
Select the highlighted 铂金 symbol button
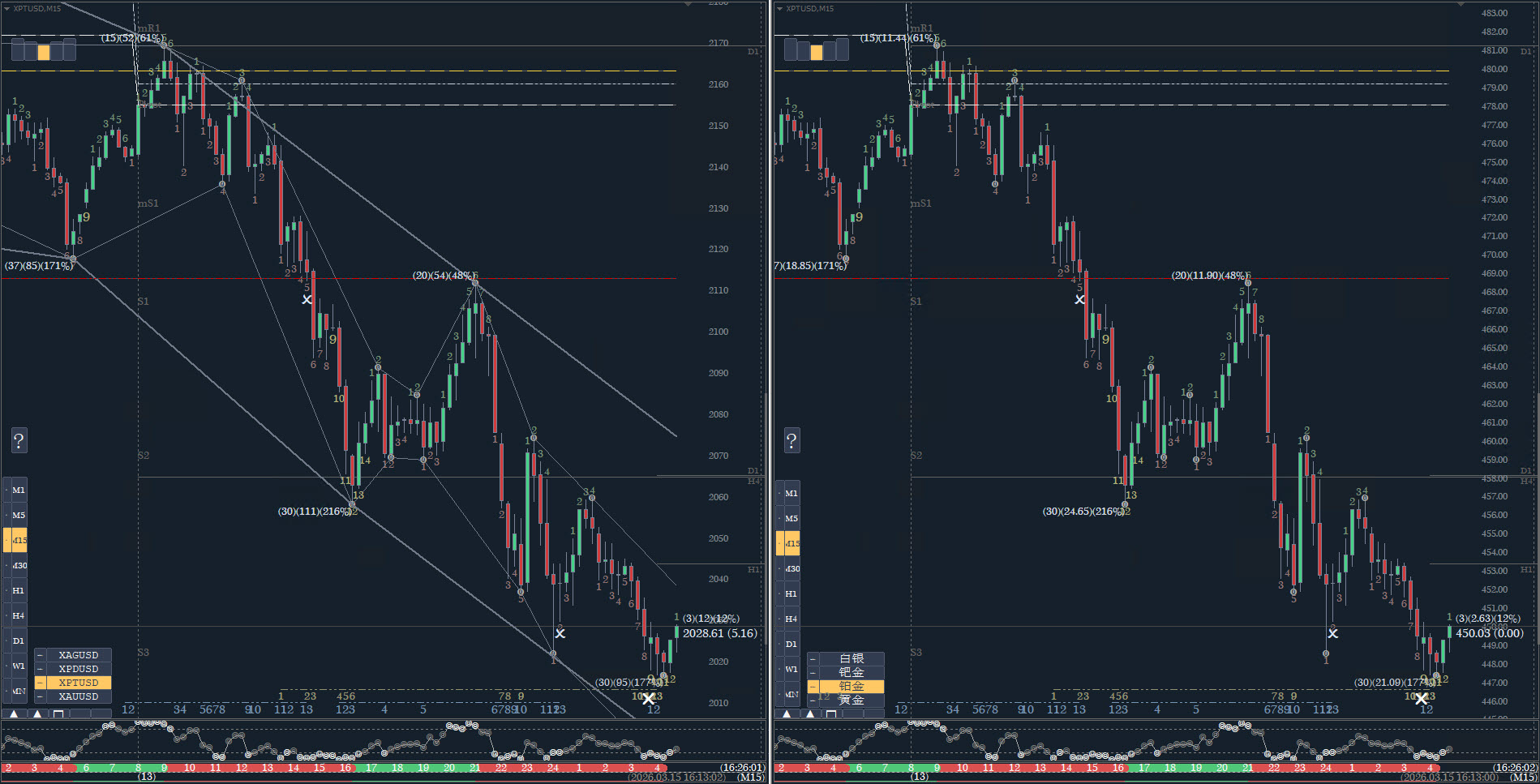[x=852, y=686]
